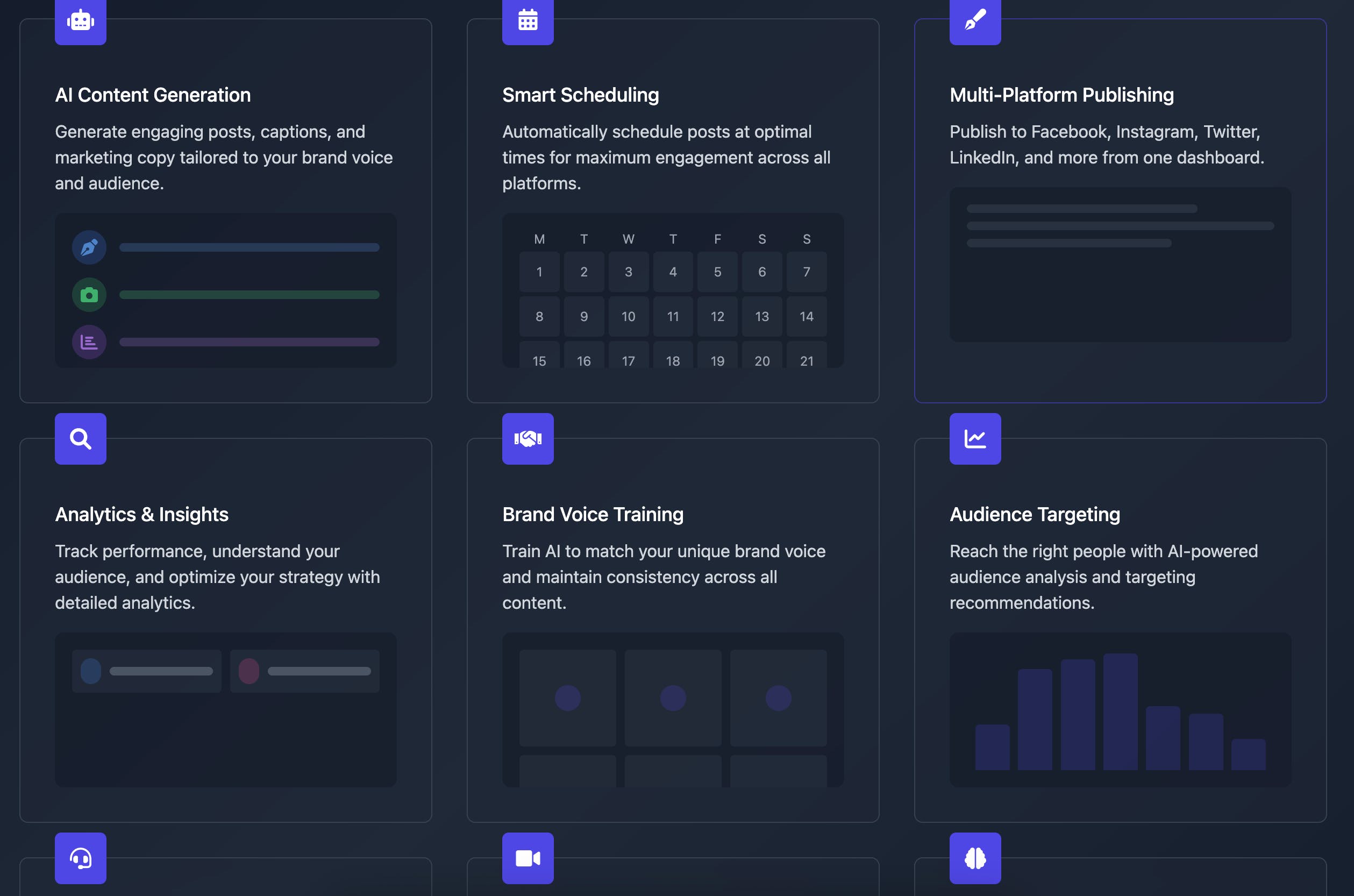Click the video camera icon tile
The width and height of the screenshot is (1354, 896).
(528, 858)
